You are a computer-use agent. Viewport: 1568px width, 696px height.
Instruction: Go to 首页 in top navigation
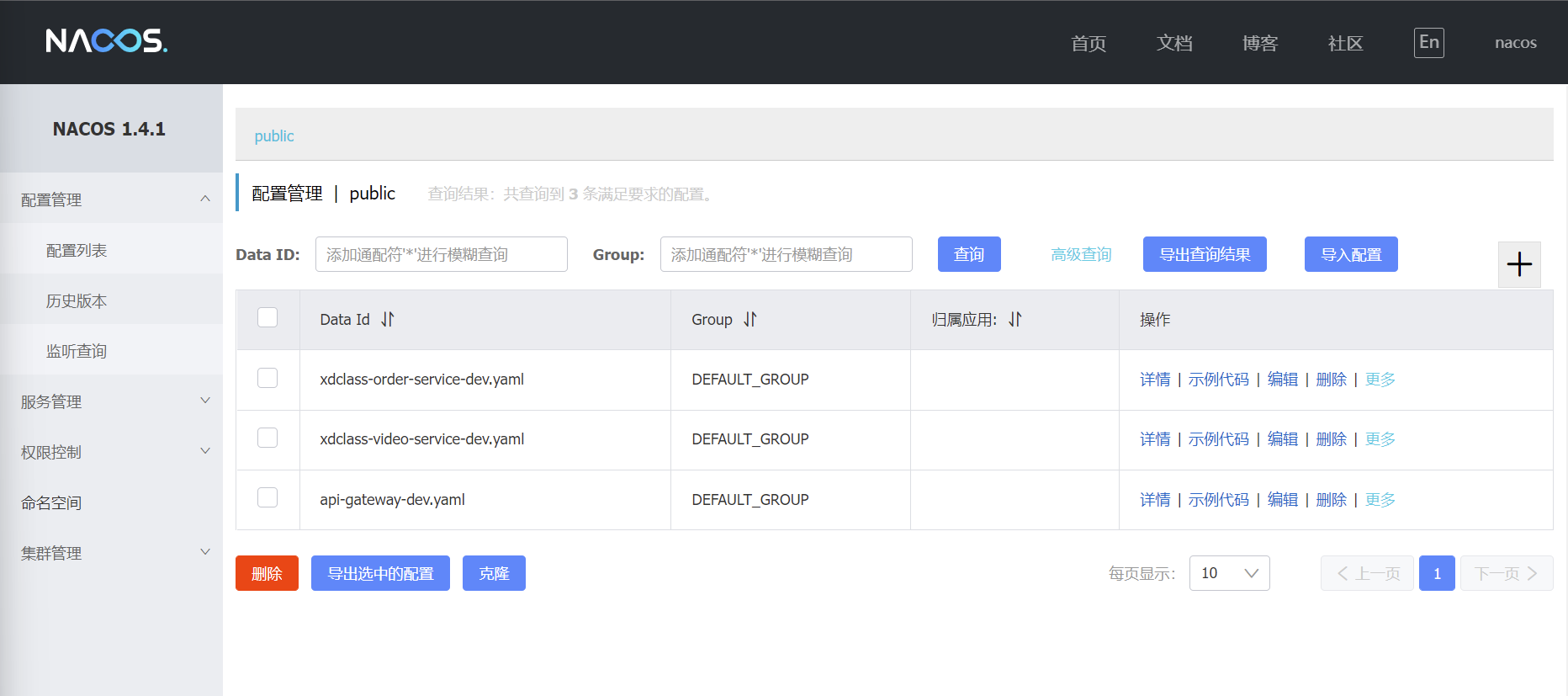pos(1089,43)
